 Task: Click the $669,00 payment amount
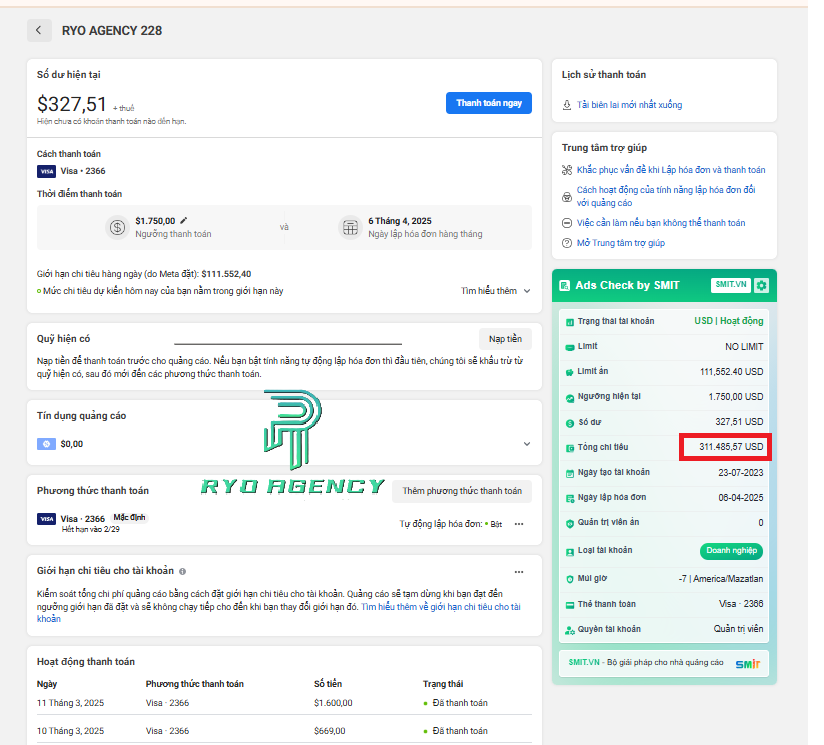[329, 731]
